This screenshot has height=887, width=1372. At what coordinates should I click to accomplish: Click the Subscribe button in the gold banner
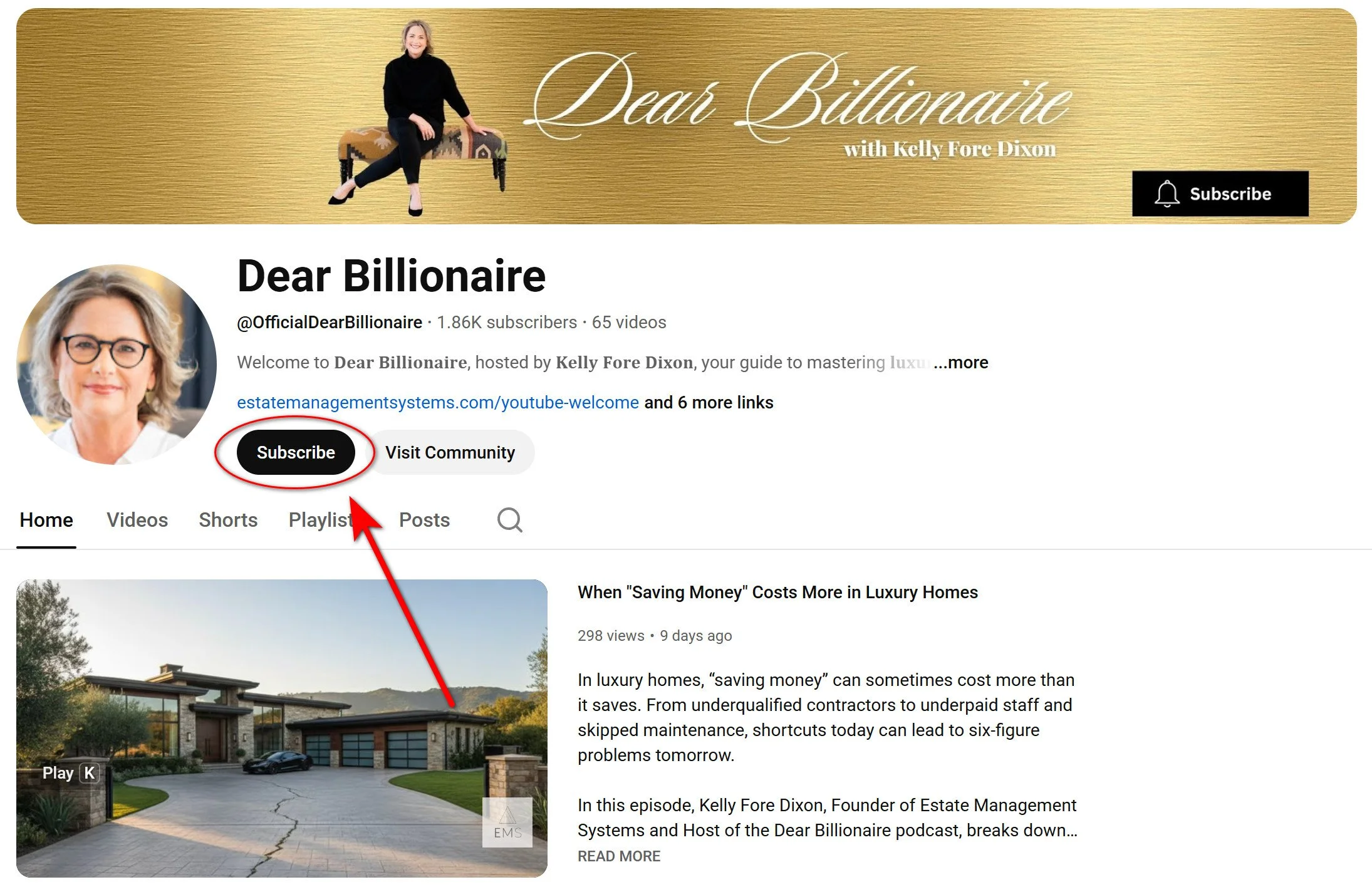1220,194
